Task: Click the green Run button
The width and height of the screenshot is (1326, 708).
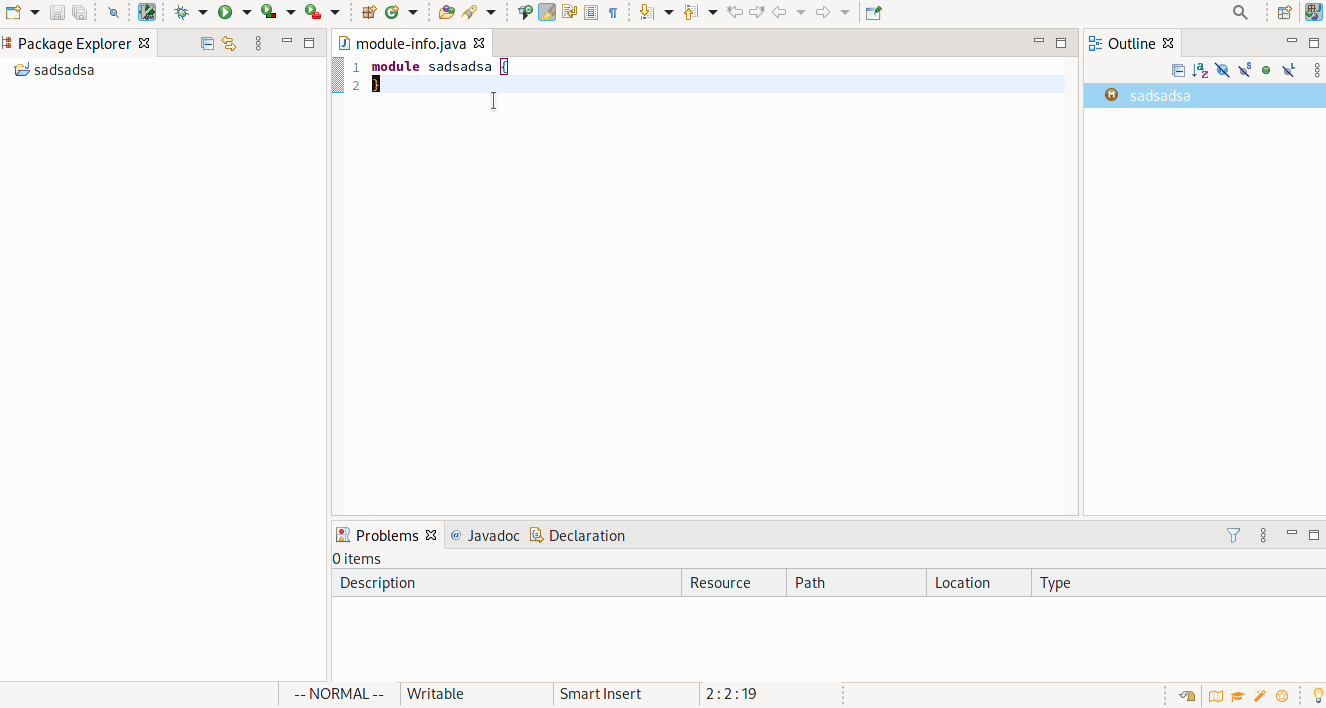Action: click(x=225, y=12)
